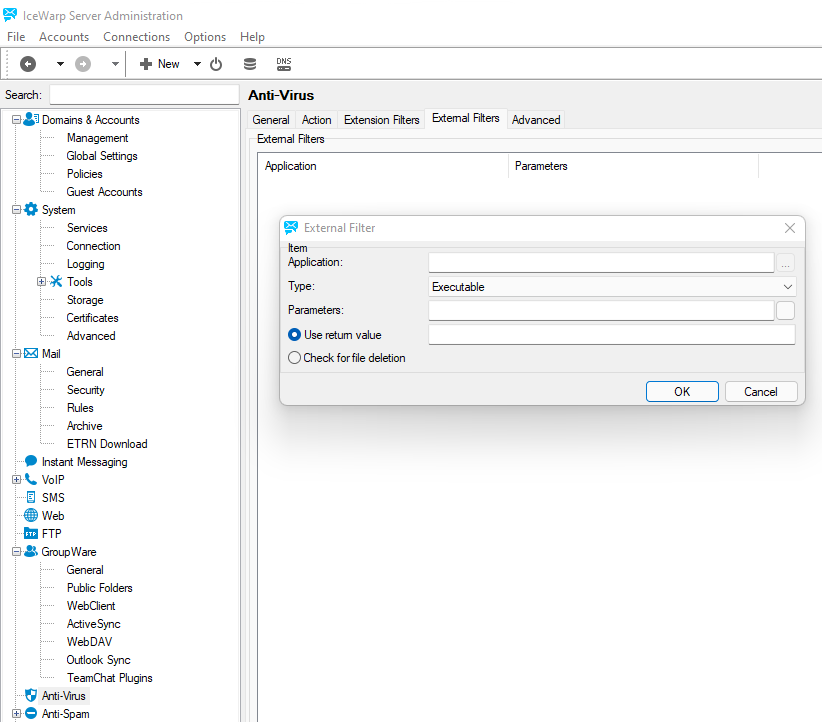Select Policies in the tree

[x=84, y=174]
